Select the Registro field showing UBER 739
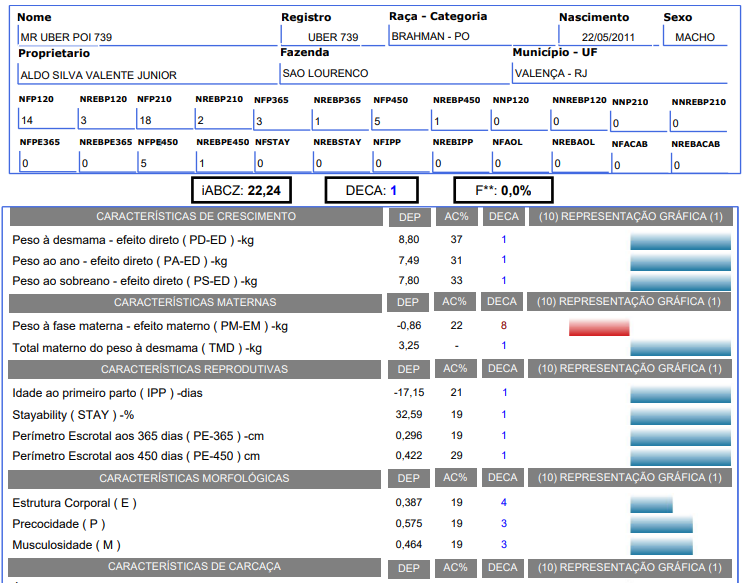The height and width of the screenshot is (583, 743). pyautogui.click(x=331, y=37)
